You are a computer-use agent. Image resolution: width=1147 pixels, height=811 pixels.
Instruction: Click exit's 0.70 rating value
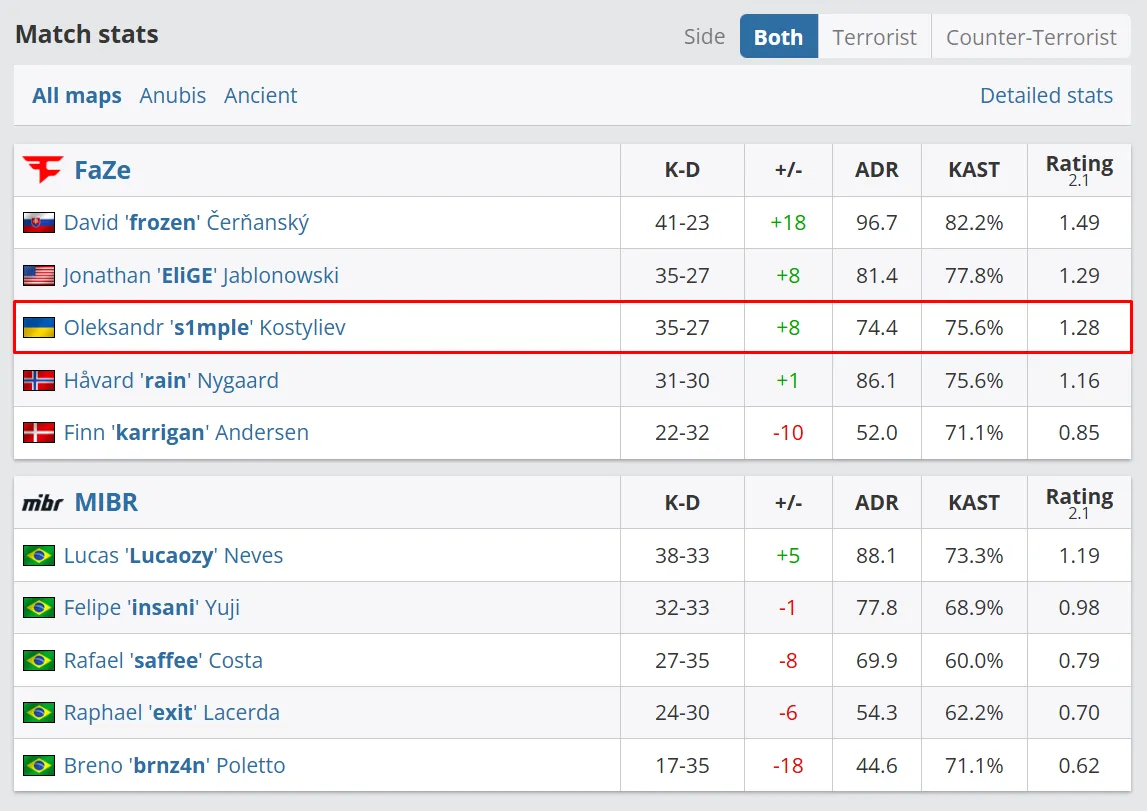1079,712
